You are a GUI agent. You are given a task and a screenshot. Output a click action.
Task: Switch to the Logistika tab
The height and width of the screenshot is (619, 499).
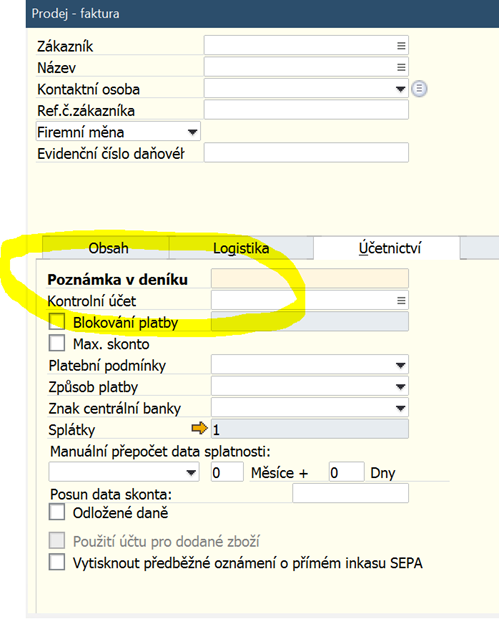click(x=241, y=248)
